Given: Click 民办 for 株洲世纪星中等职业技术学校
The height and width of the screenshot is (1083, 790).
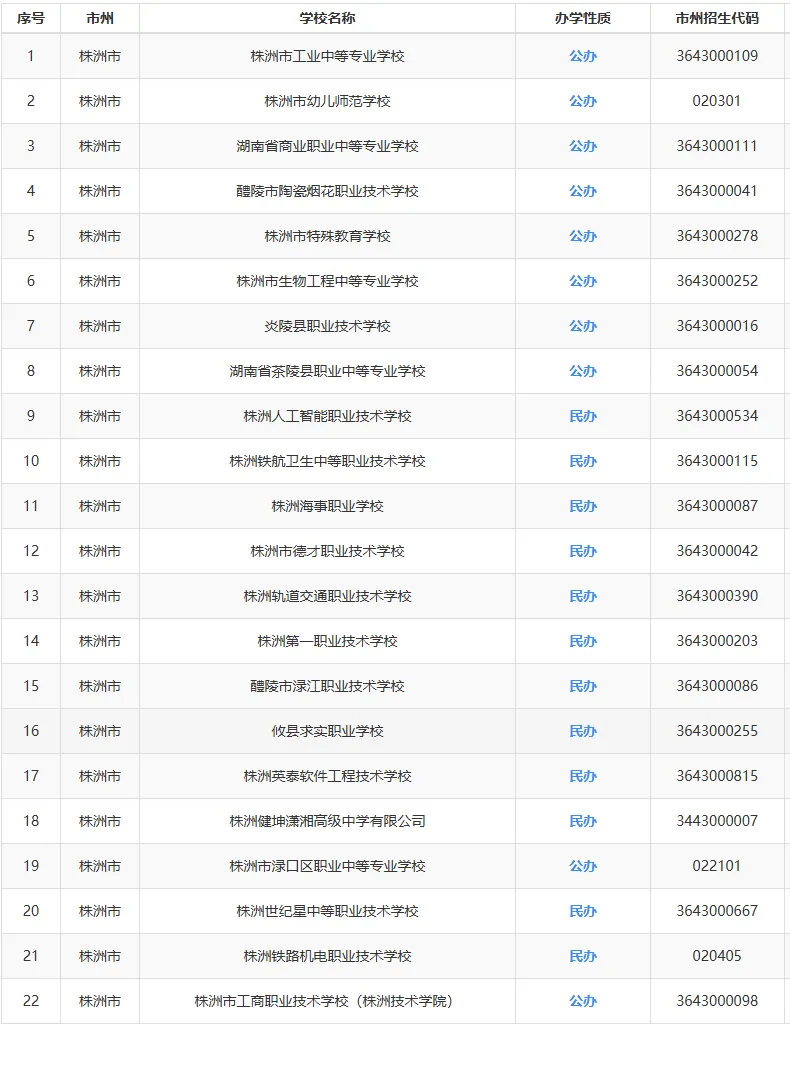Looking at the screenshot, I should (x=583, y=911).
